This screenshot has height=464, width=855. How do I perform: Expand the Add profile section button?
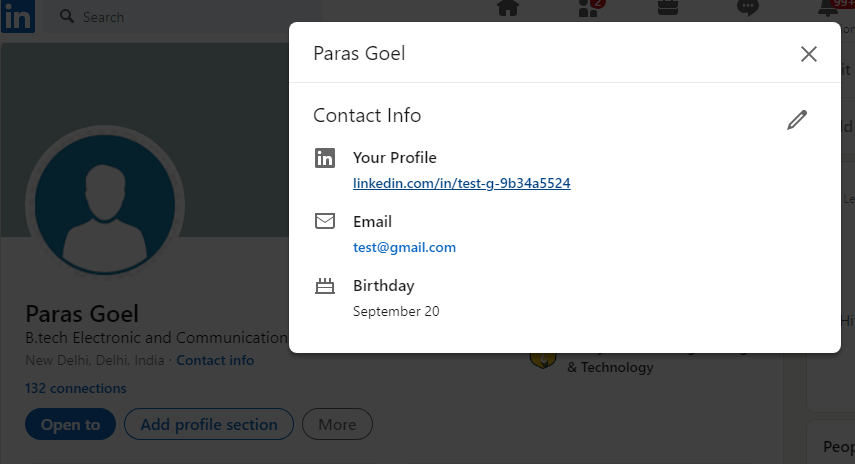coord(209,424)
